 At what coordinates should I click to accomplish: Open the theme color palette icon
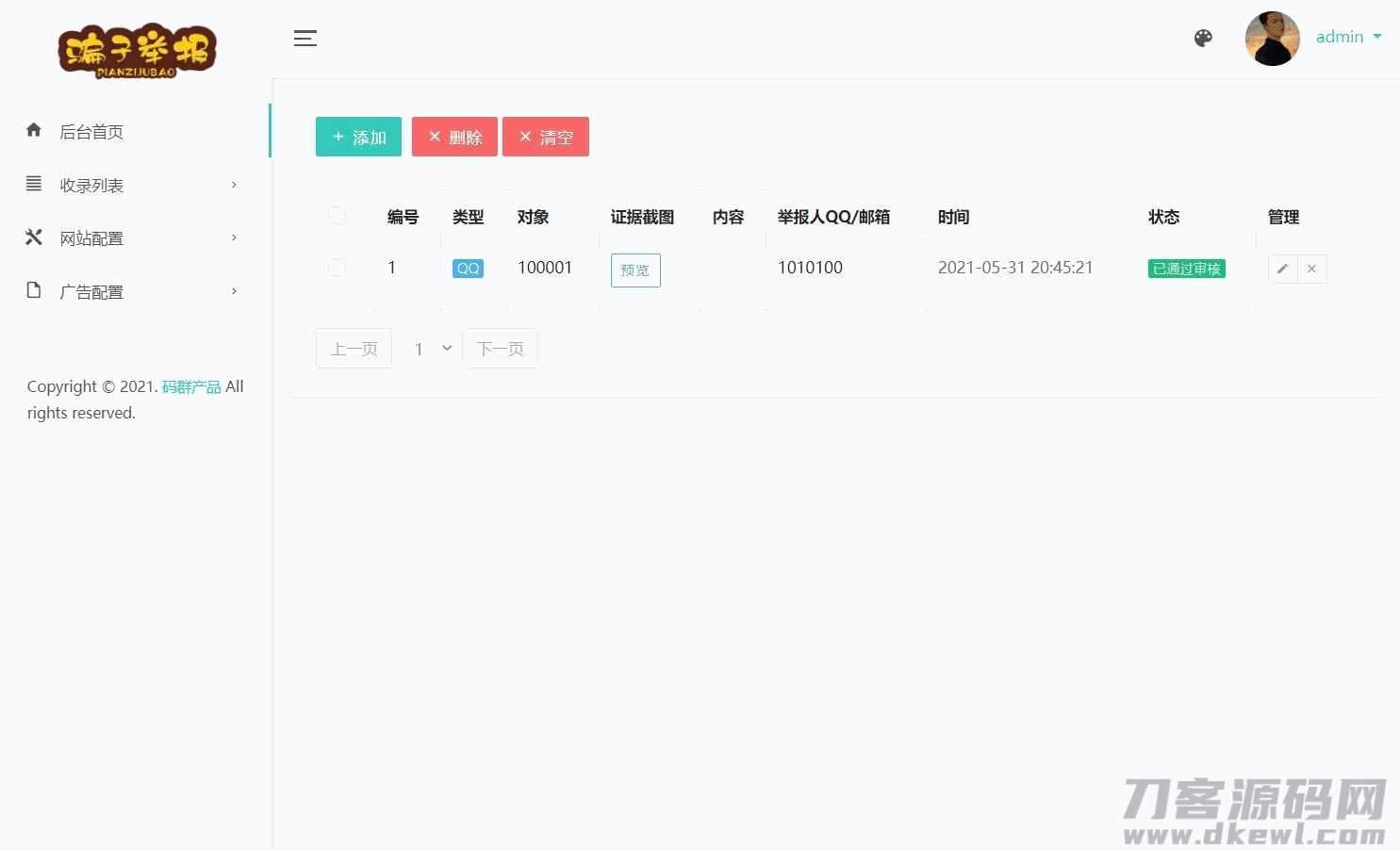coord(1203,39)
